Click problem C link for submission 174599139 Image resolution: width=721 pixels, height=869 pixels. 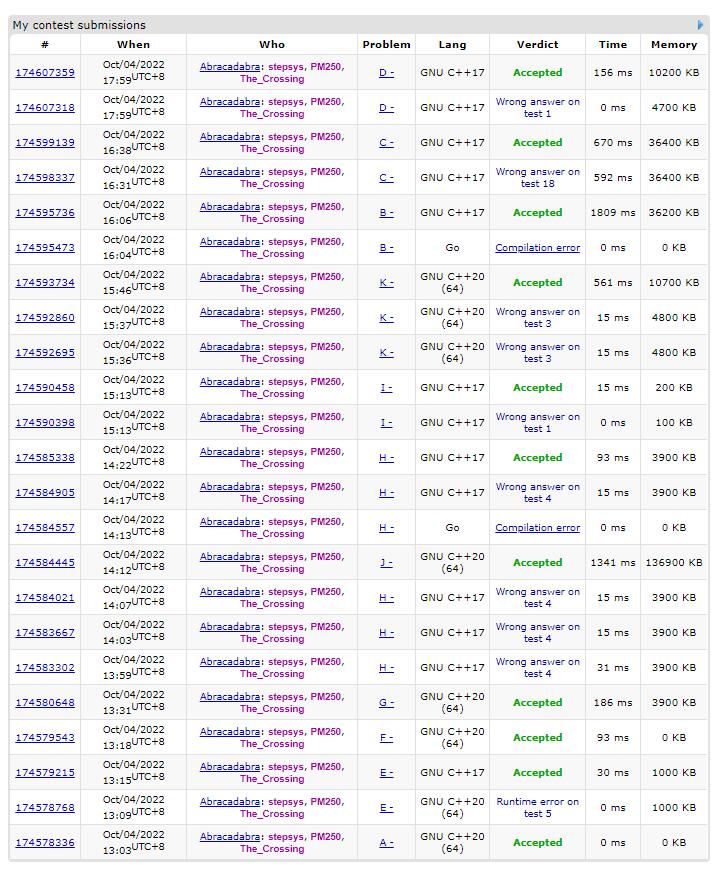[x=386, y=143]
